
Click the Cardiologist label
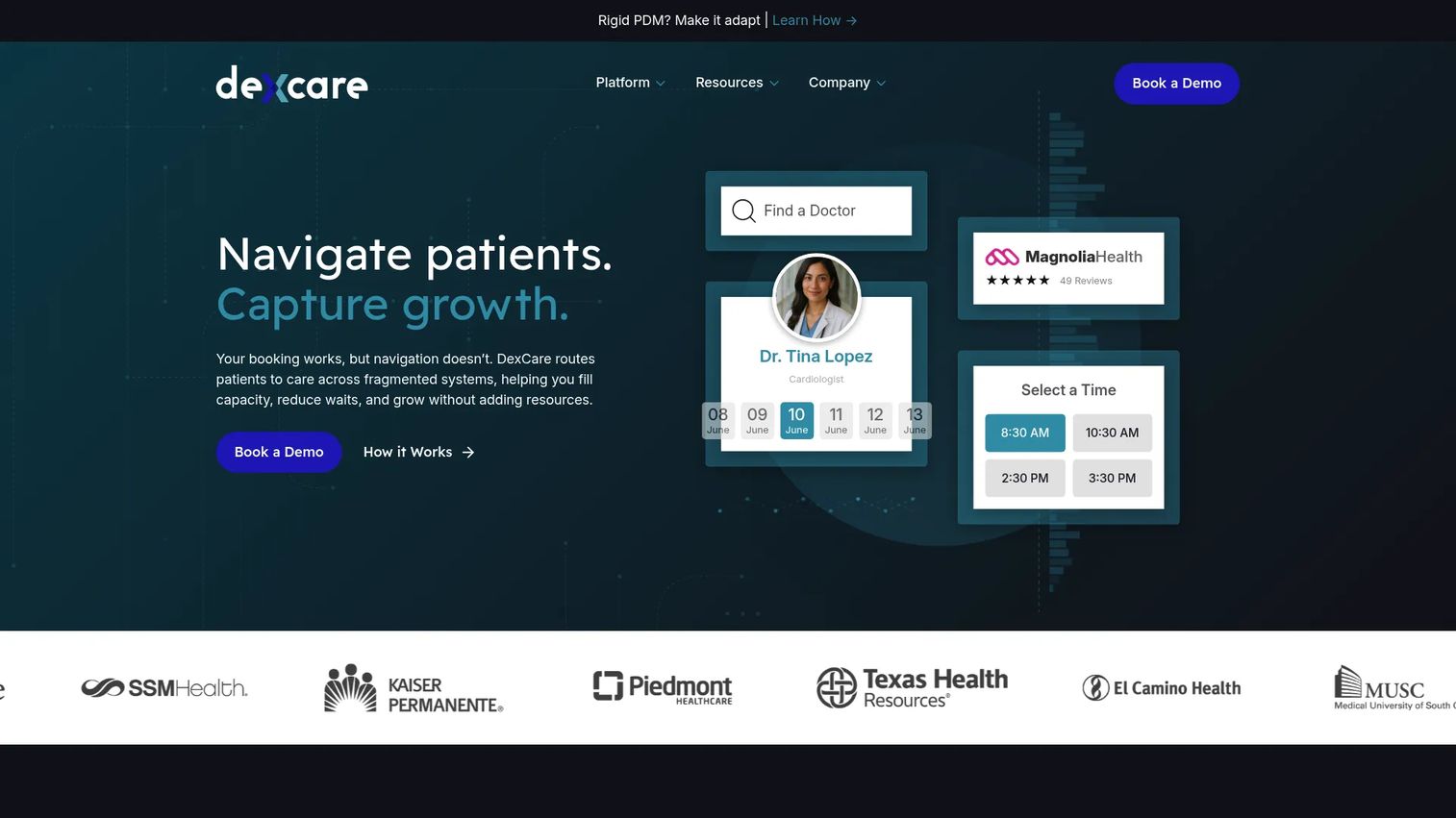pyautogui.click(x=816, y=380)
